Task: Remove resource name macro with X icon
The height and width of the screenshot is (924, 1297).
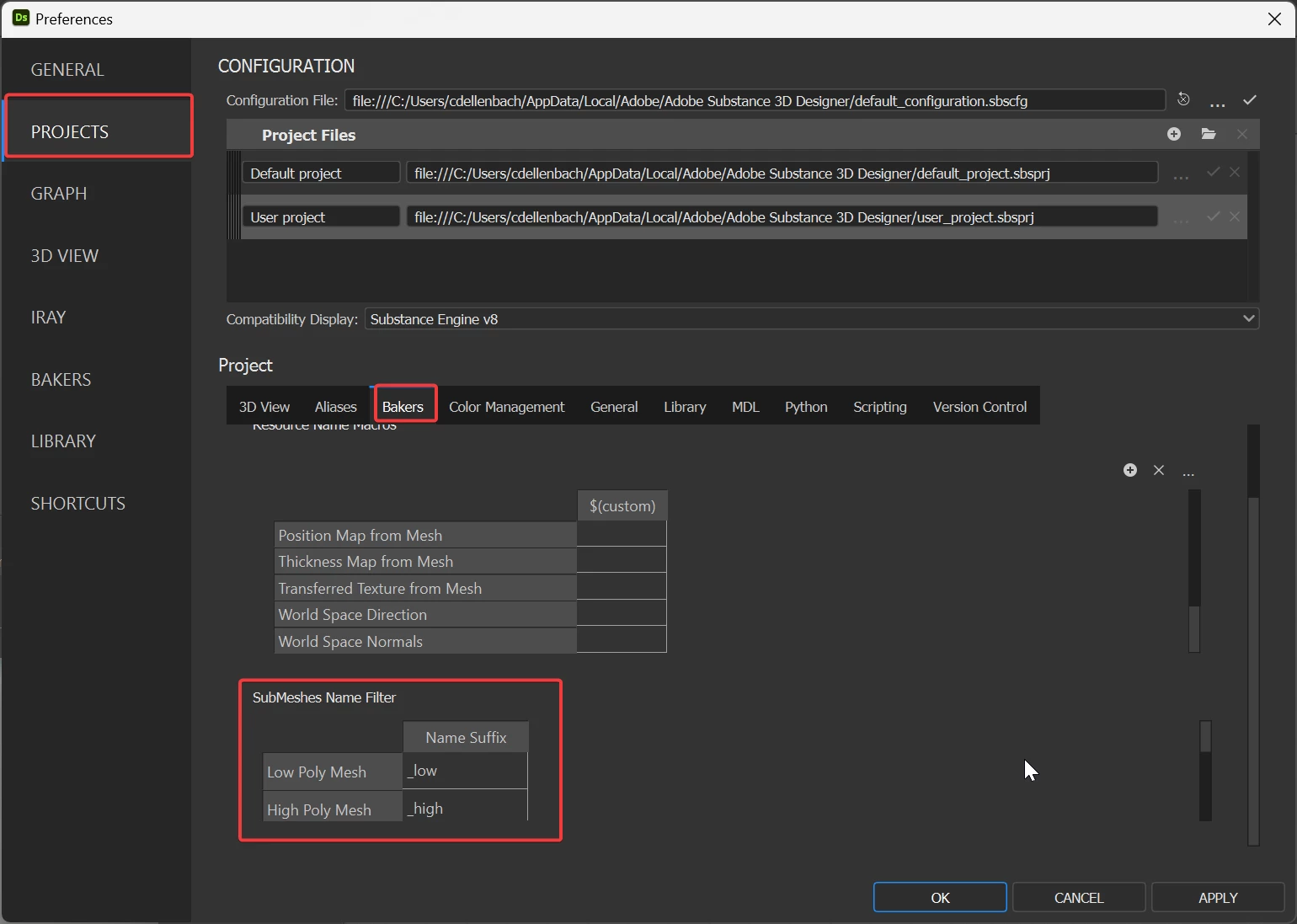Action: pos(1159,470)
